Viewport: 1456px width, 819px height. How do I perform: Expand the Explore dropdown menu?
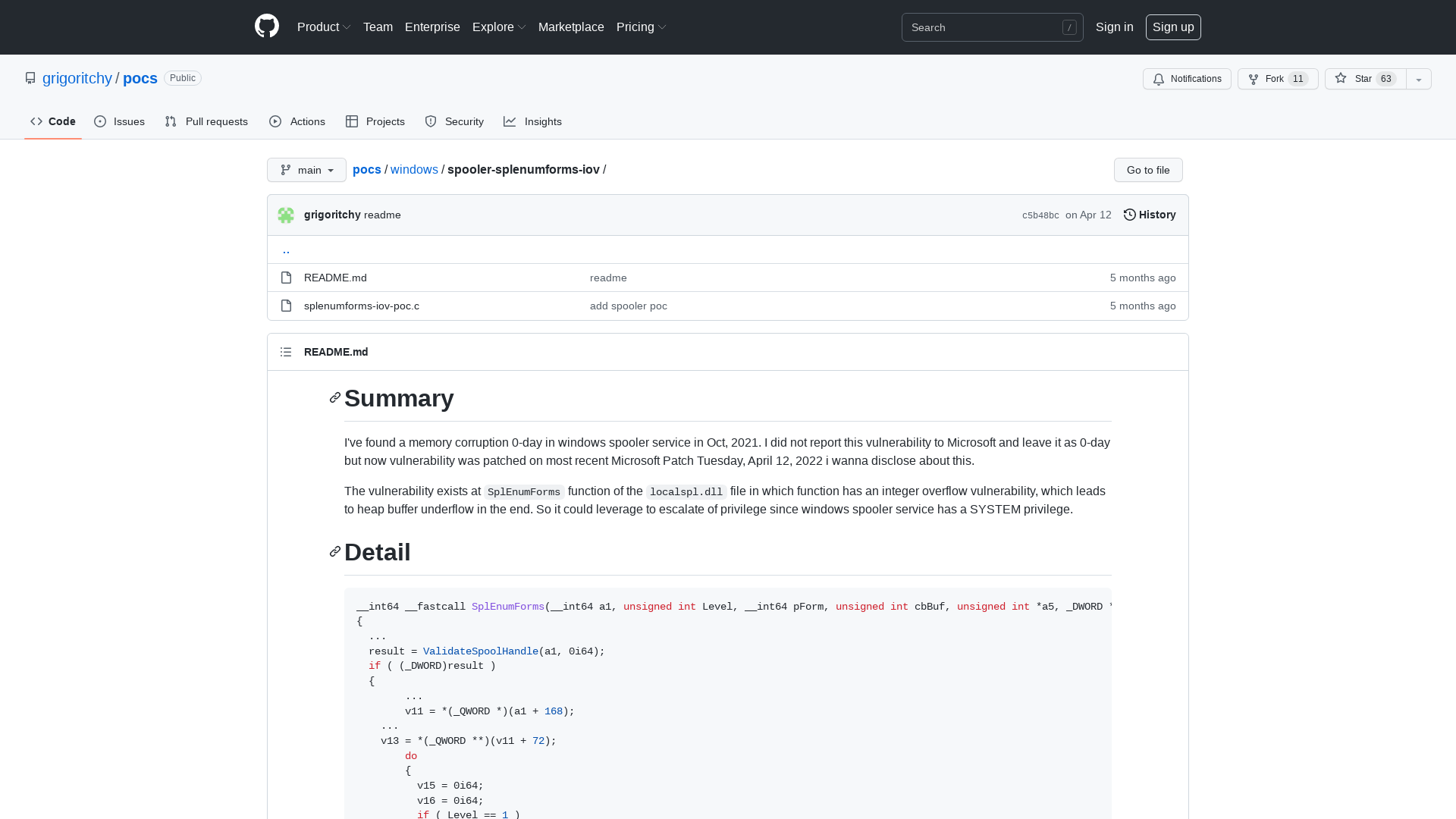click(499, 27)
